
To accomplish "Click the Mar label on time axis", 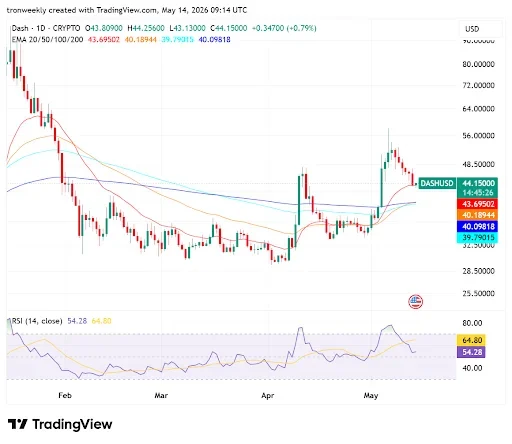I will click(x=161, y=396).
